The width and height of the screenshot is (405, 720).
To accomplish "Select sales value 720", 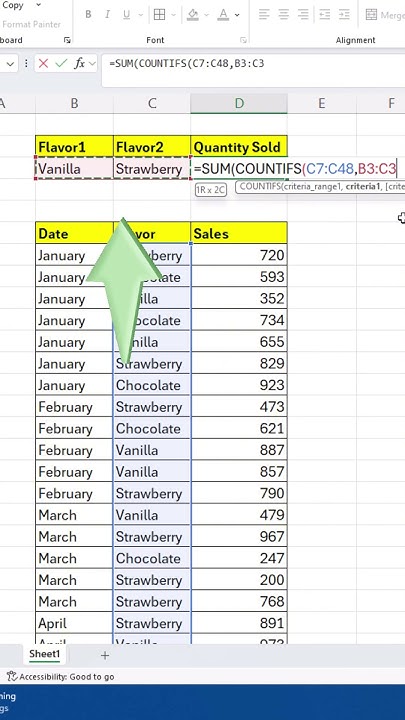I will pyautogui.click(x=239, y=255).
